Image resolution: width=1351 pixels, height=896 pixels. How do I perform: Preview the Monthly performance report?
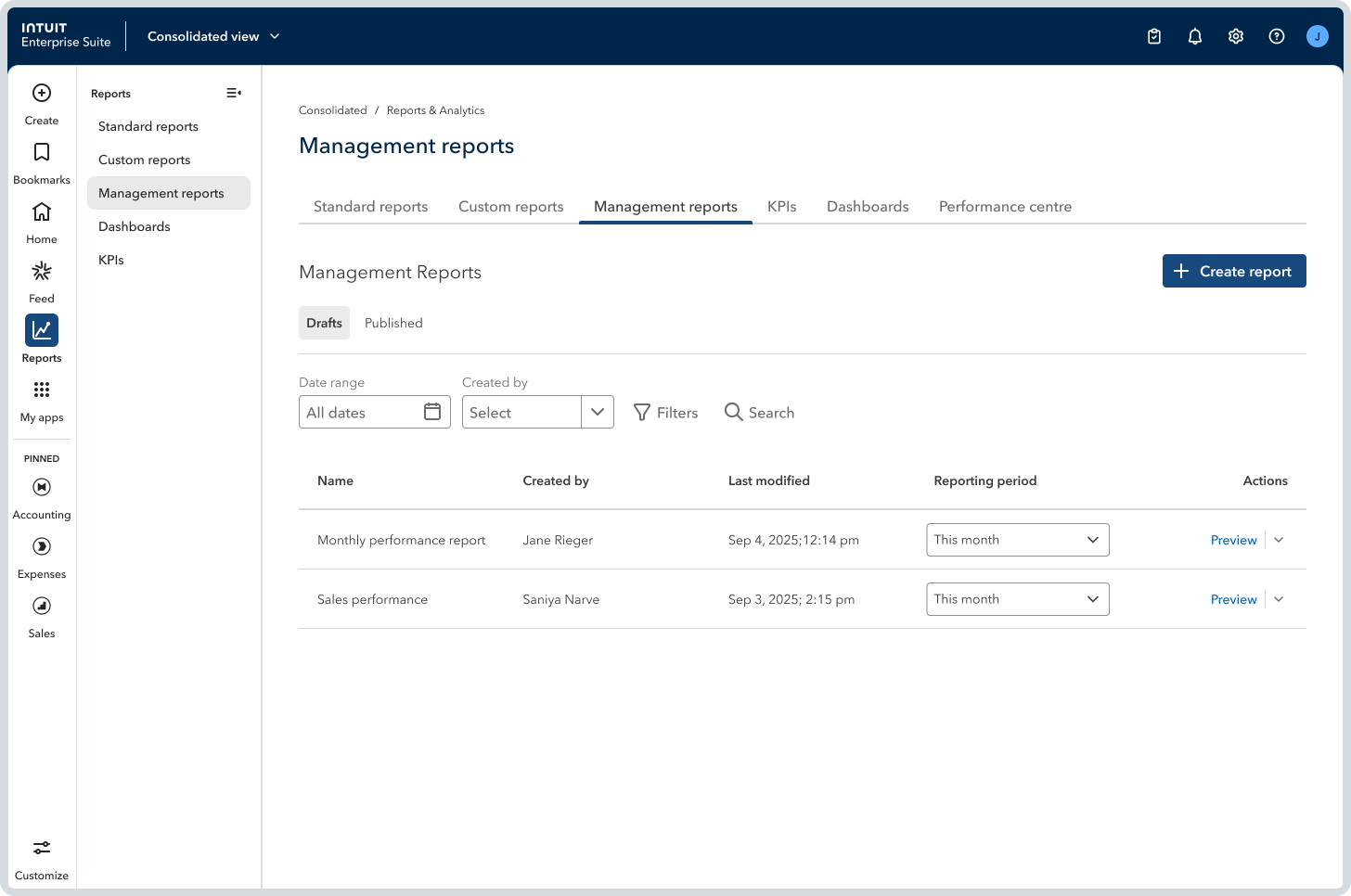click(x=1233, y=540)
